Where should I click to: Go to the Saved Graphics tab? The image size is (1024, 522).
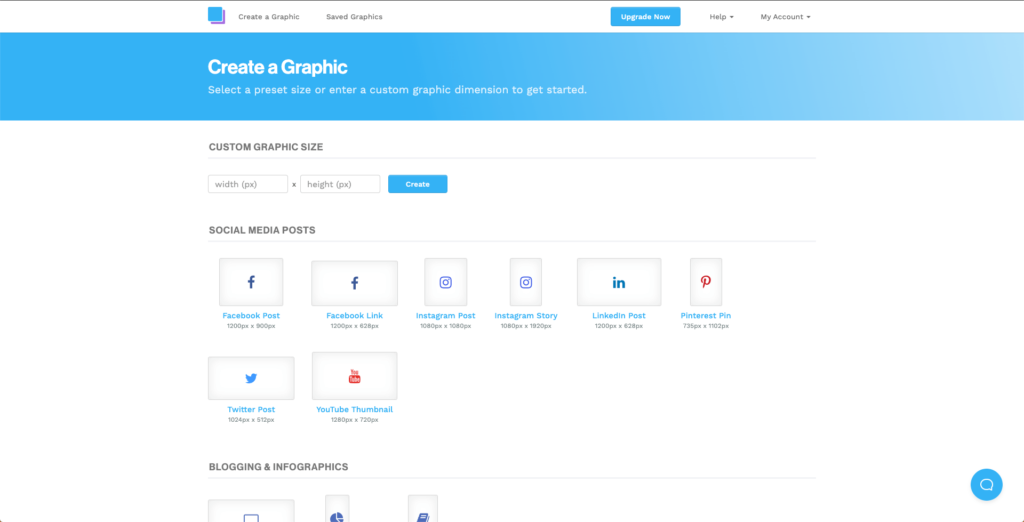[354, 17]
